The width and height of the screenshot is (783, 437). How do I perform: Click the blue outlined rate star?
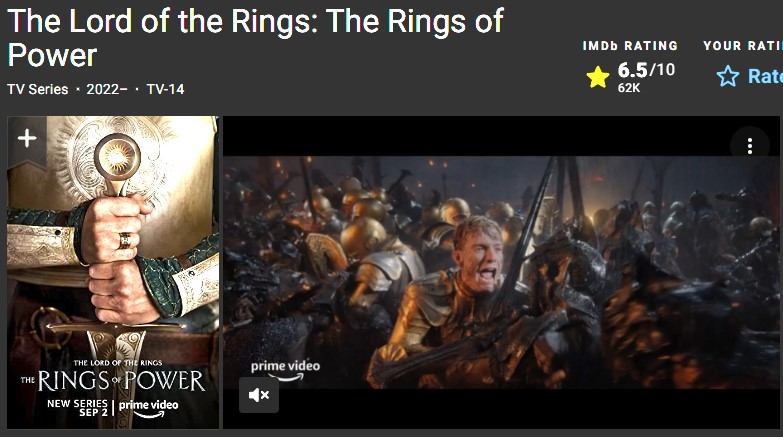coord(728,76)
